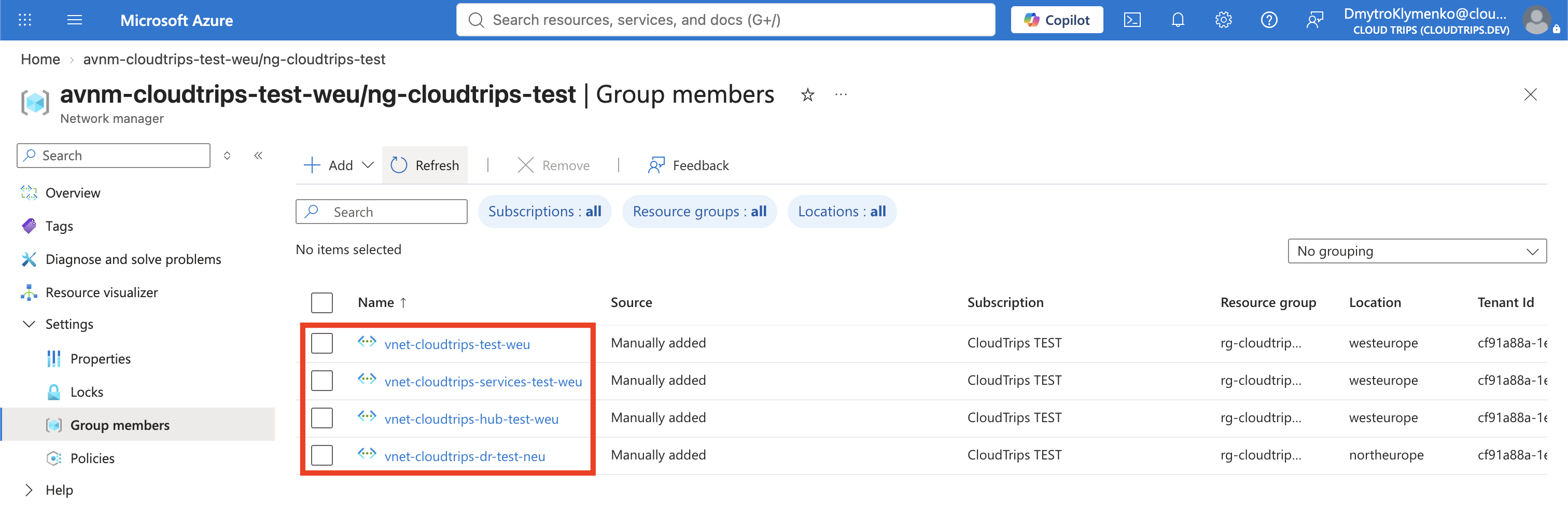This screenshot has height=530, width=1568.
Task: Click the Location column header
Action: (1375, 302)
